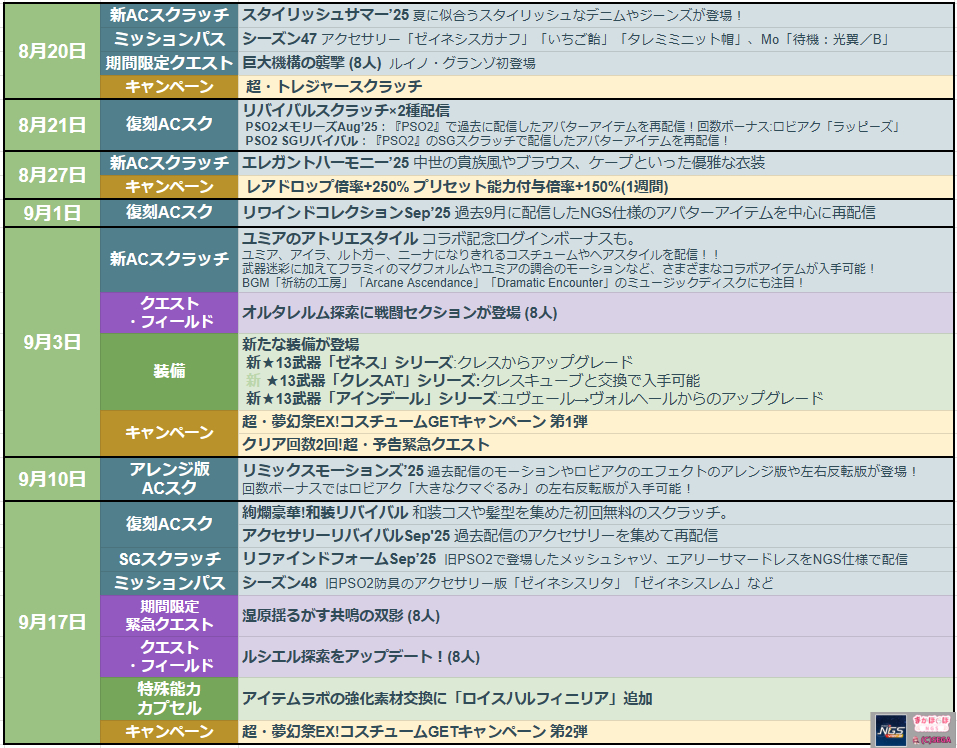Click "リバイバルスクラッチ×2種配信" heading
957x748 pixels.
click(x=346, y=110)
